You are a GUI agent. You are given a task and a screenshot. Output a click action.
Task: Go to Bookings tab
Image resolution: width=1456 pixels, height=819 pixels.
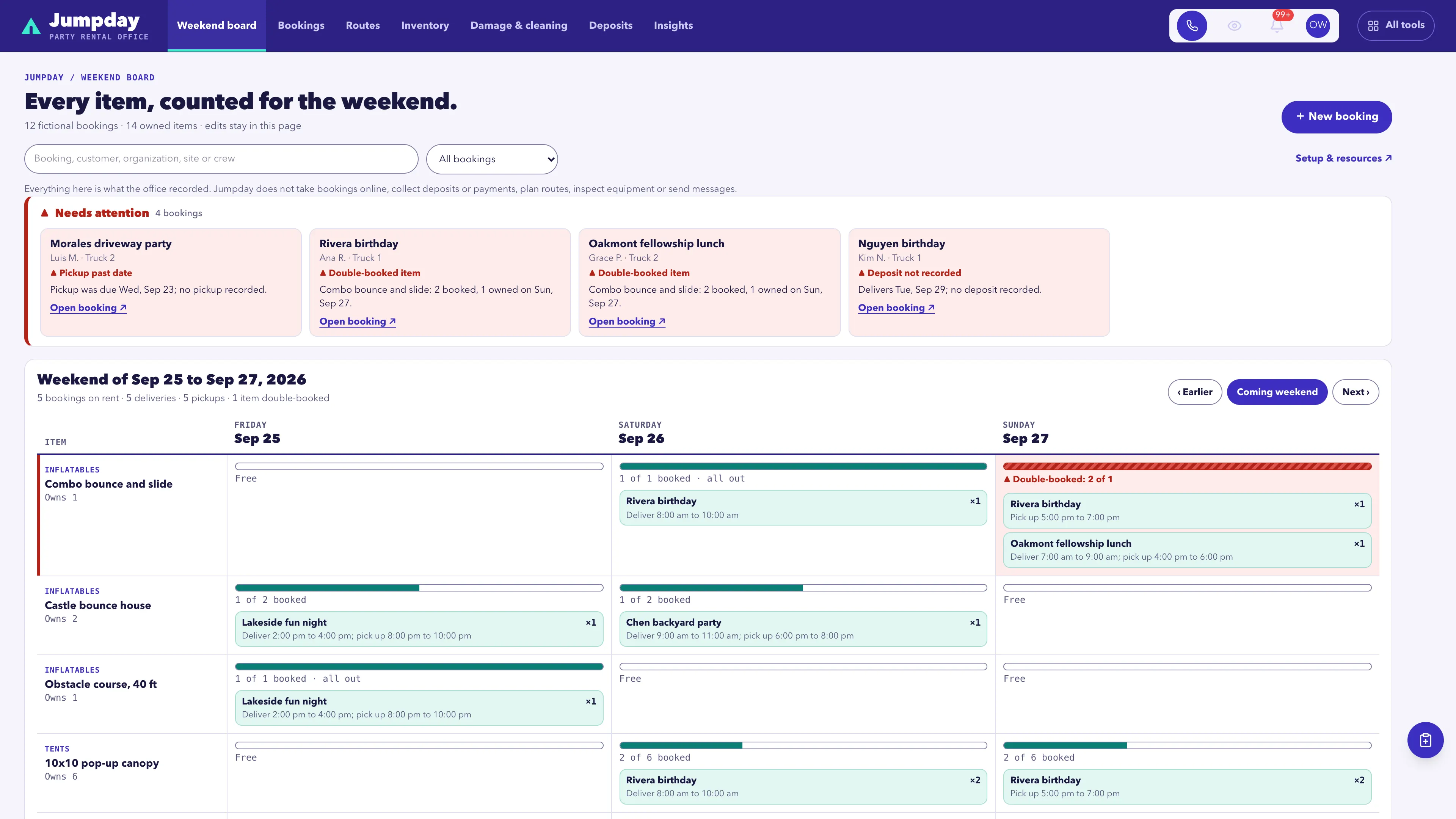(301, 25)
